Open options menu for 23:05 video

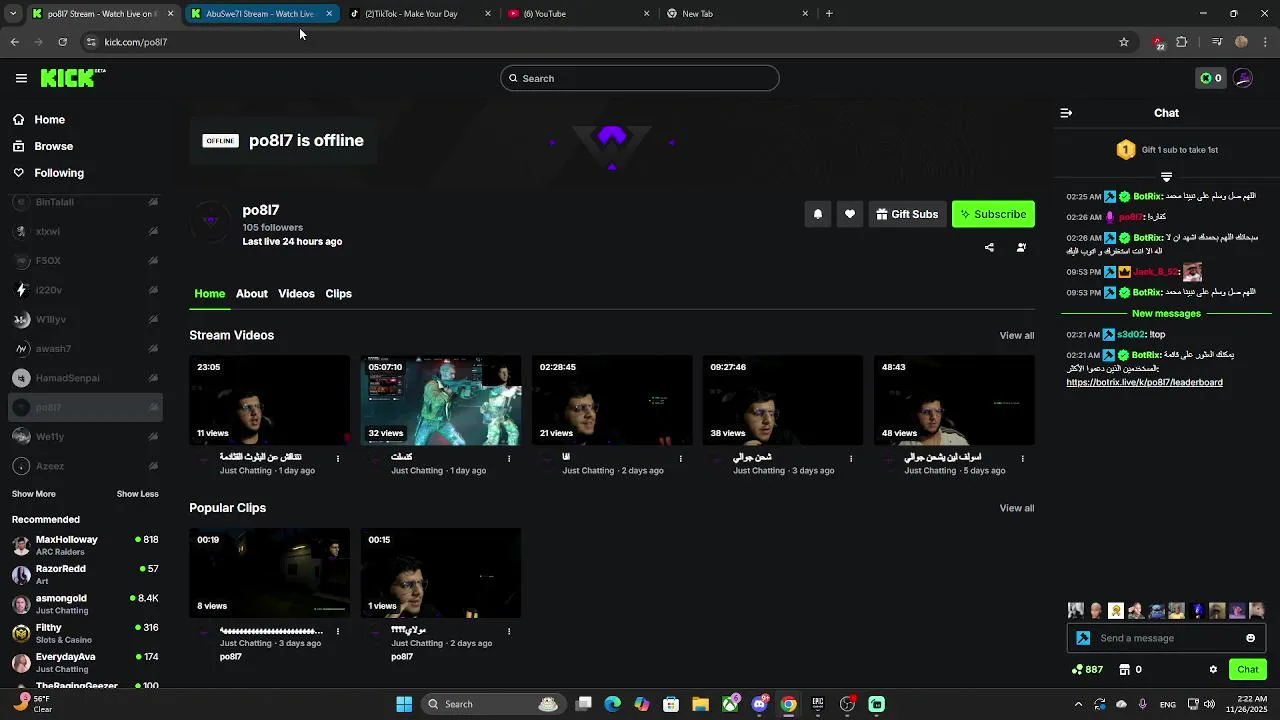click(338, 459)
